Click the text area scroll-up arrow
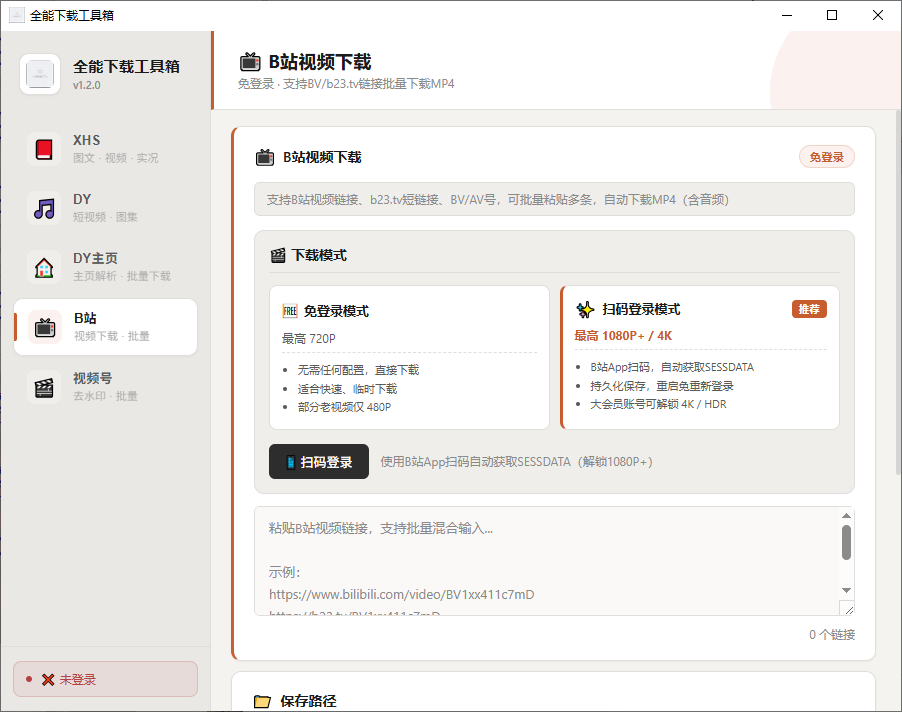Viewport: 902px width, 712px height. (846, 515)
